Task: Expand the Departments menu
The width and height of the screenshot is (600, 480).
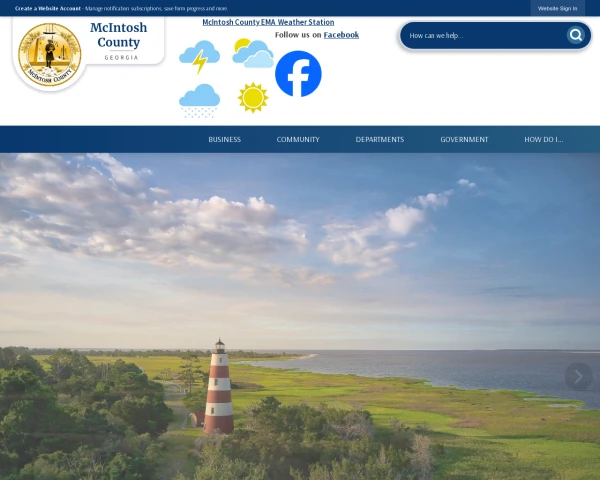Action: (380, 139)
